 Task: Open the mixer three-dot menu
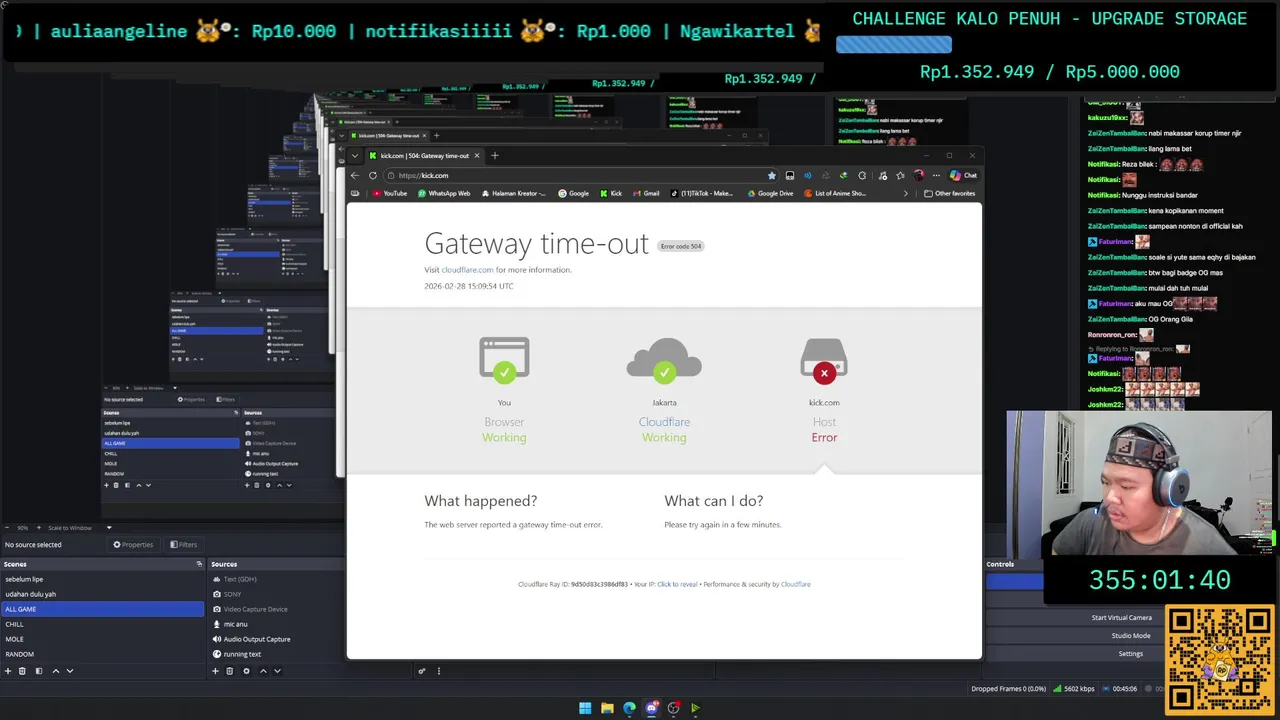[x=438, y=671]
